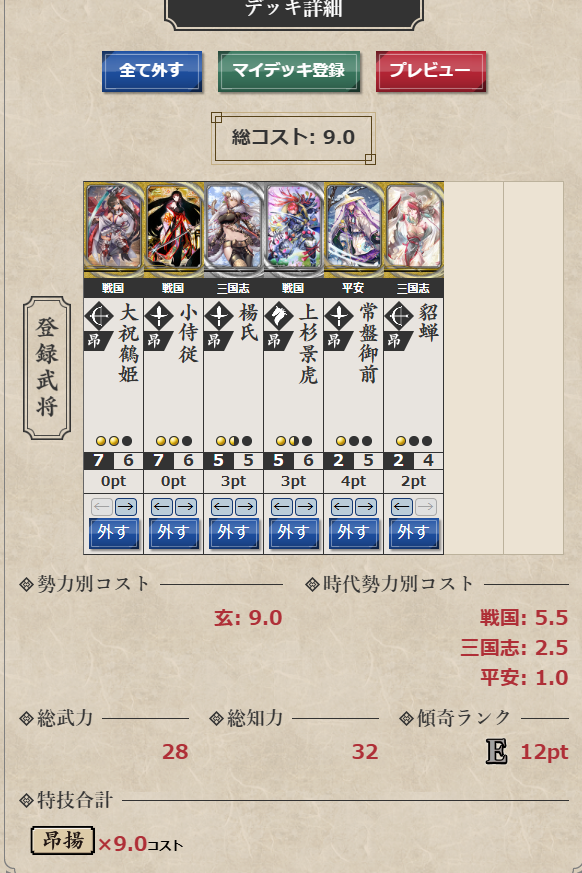Click right arrow under 常盤御前

pyautogui.click(x=365, y=507)
